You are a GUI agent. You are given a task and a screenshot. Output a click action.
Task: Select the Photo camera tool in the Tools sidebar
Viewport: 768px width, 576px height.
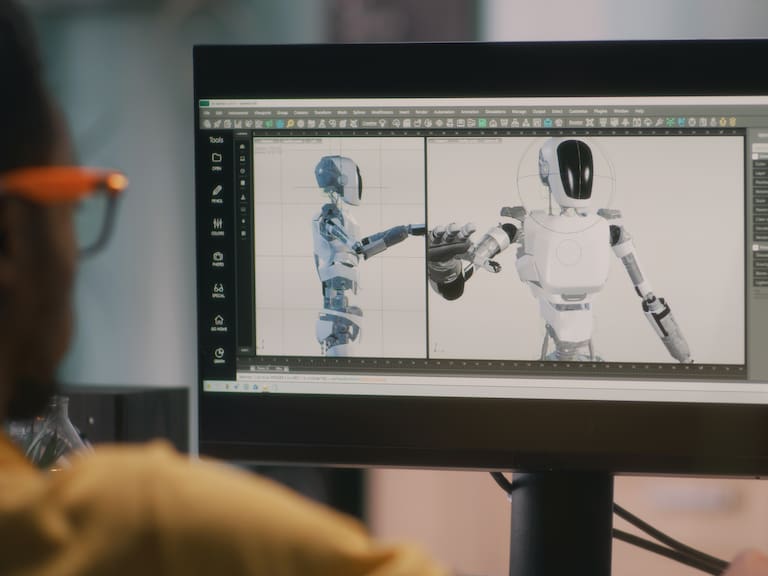click(x=218, y=259)
